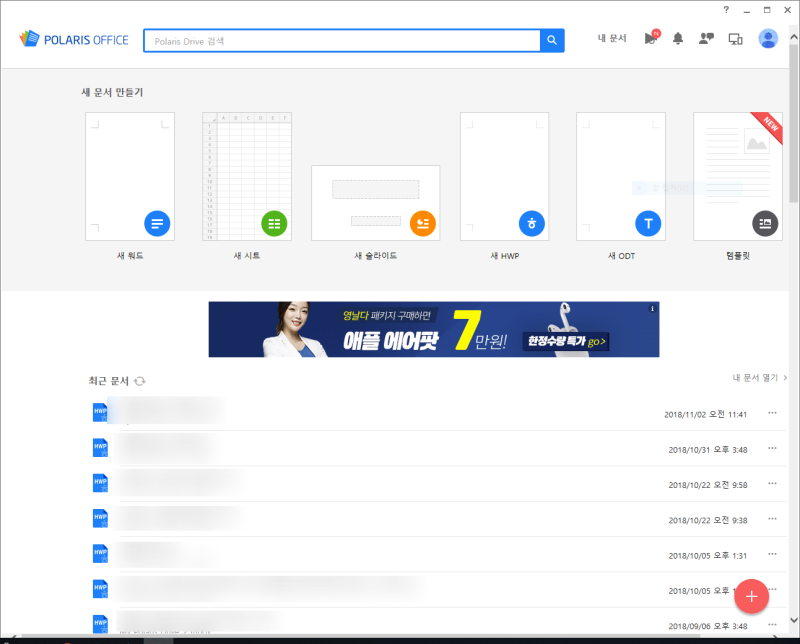The image size is (800, 644).
Task: Click the 템플릿 label
Action: 738,256
